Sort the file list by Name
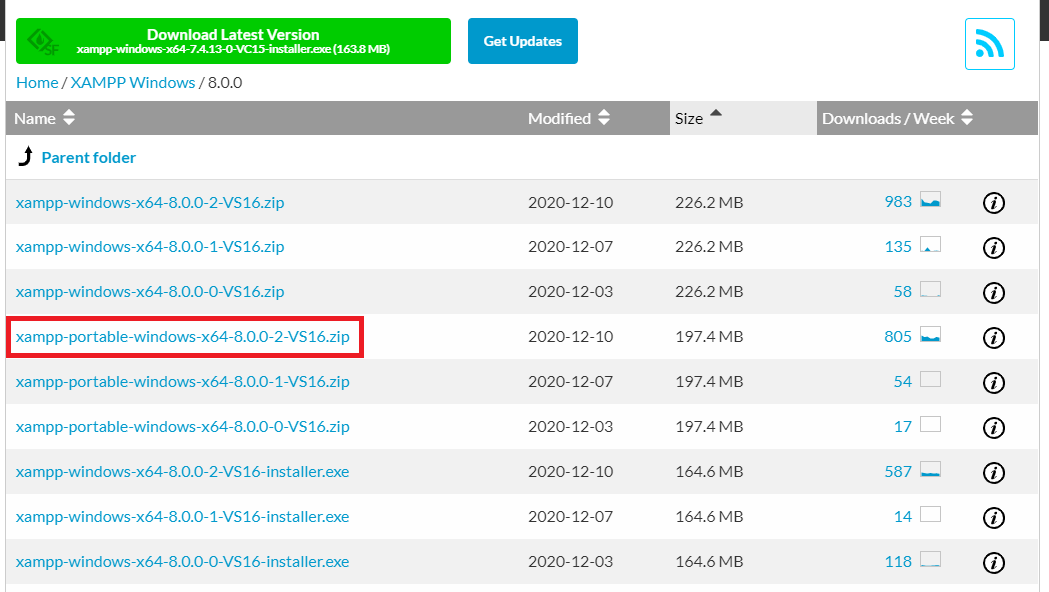Screen dimensions: 1049x592 coord(44,118)
